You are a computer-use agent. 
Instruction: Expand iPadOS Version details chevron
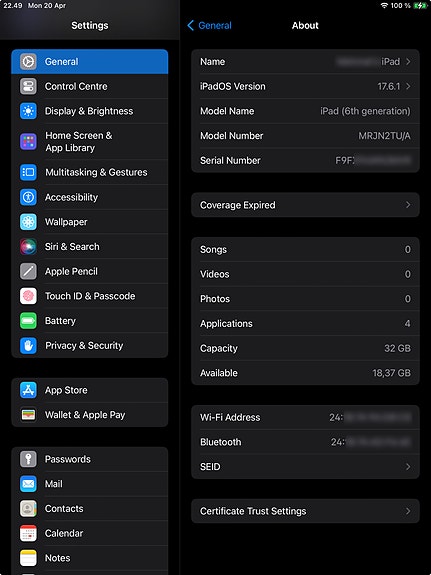(408, 86)
